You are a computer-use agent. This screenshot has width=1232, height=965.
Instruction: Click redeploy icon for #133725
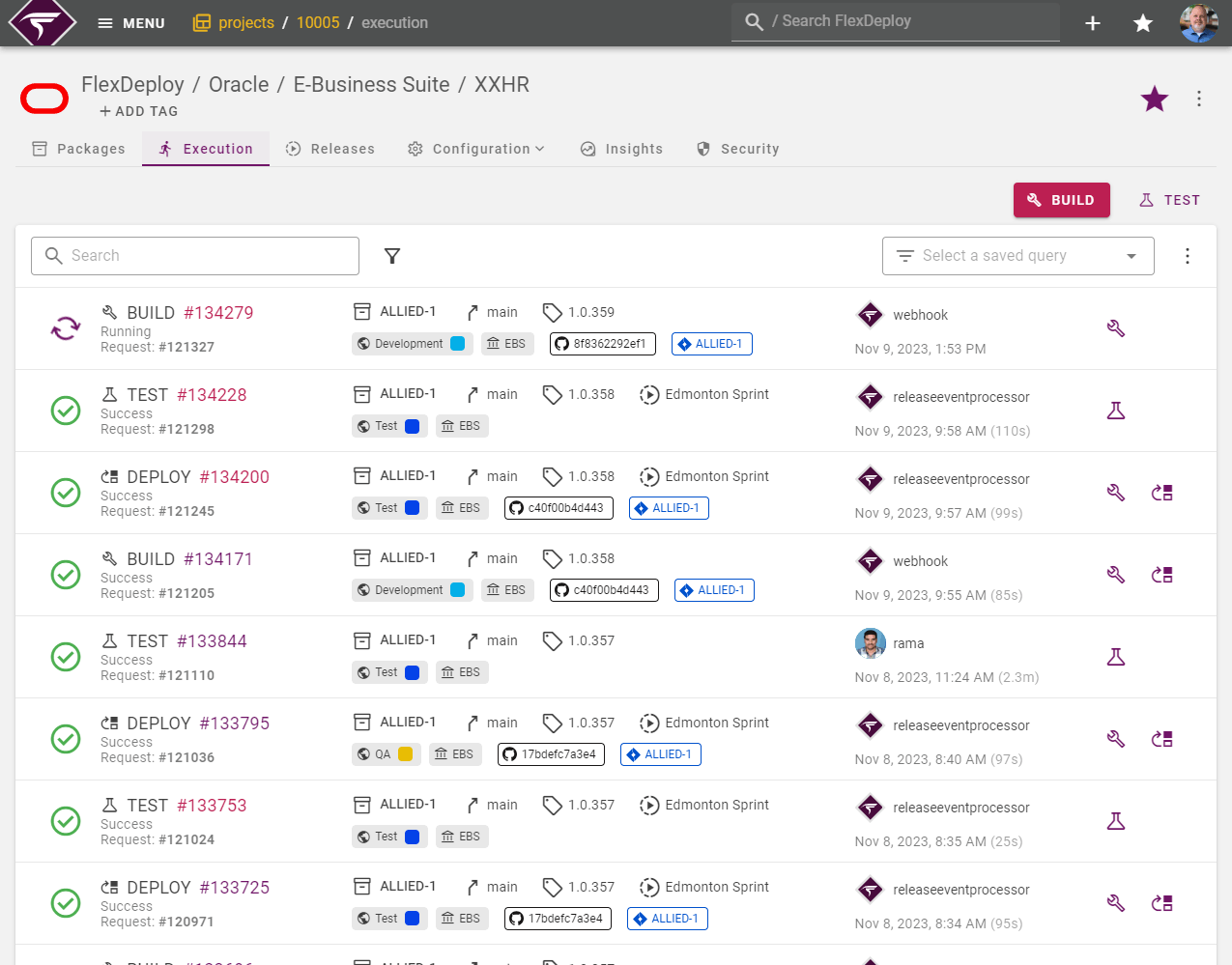click(1162, 903)
